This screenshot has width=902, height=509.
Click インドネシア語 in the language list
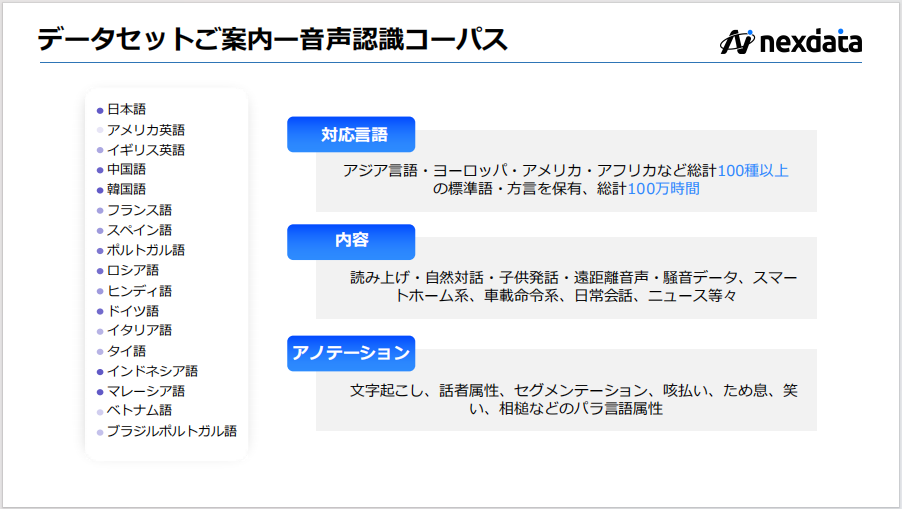click(x=152, y=371)
